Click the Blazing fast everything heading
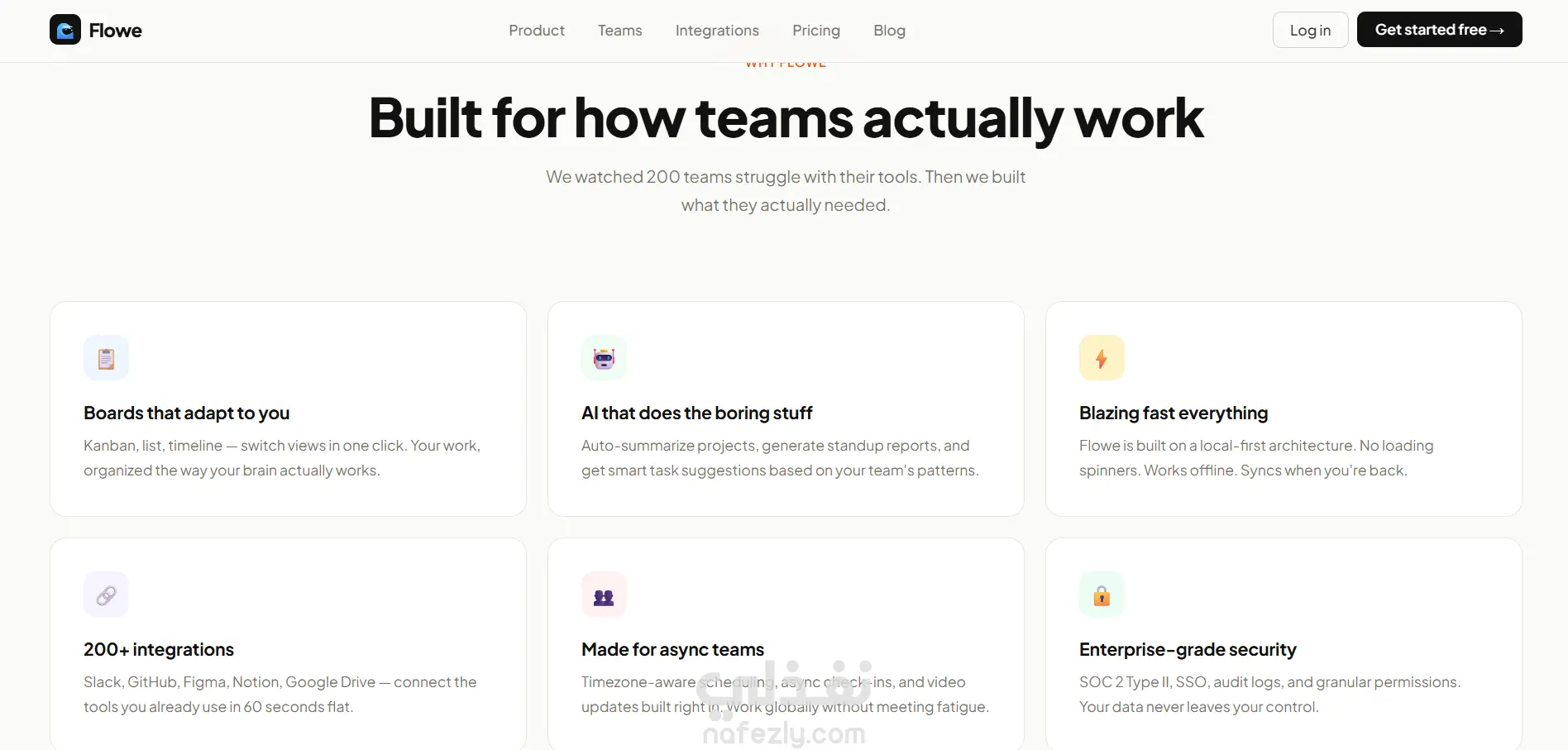The height and width of the screenshot is (750, 1568). (1174, 413)
